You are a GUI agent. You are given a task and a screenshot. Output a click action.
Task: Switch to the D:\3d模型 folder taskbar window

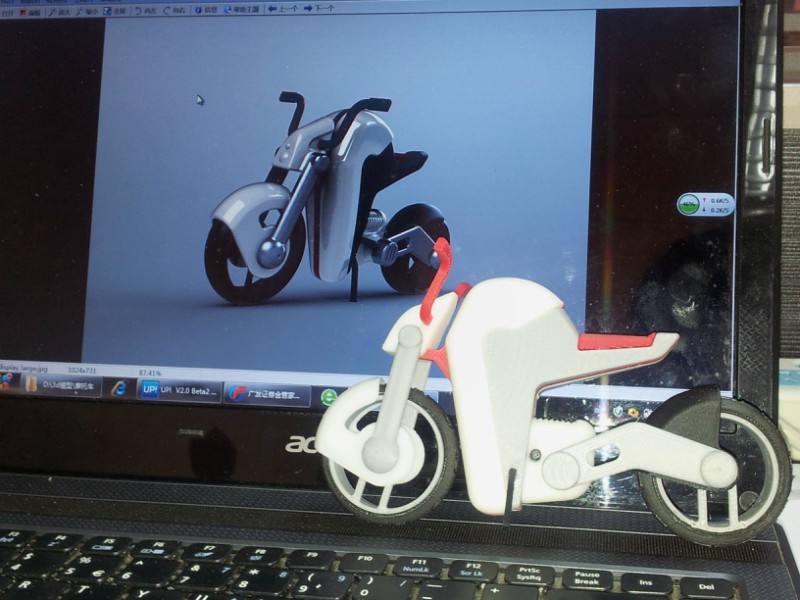(x=63, y=385)
